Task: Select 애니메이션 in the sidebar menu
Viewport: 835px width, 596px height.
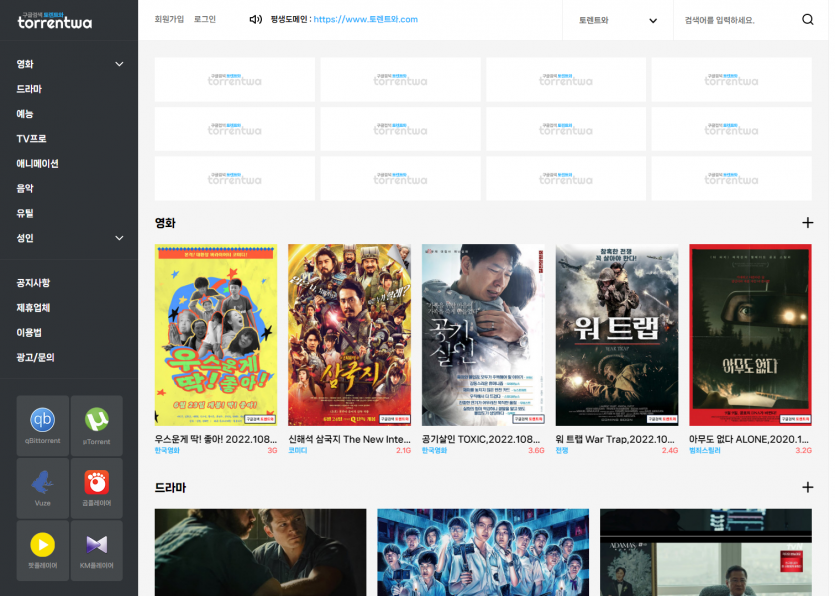Action: 37,164
